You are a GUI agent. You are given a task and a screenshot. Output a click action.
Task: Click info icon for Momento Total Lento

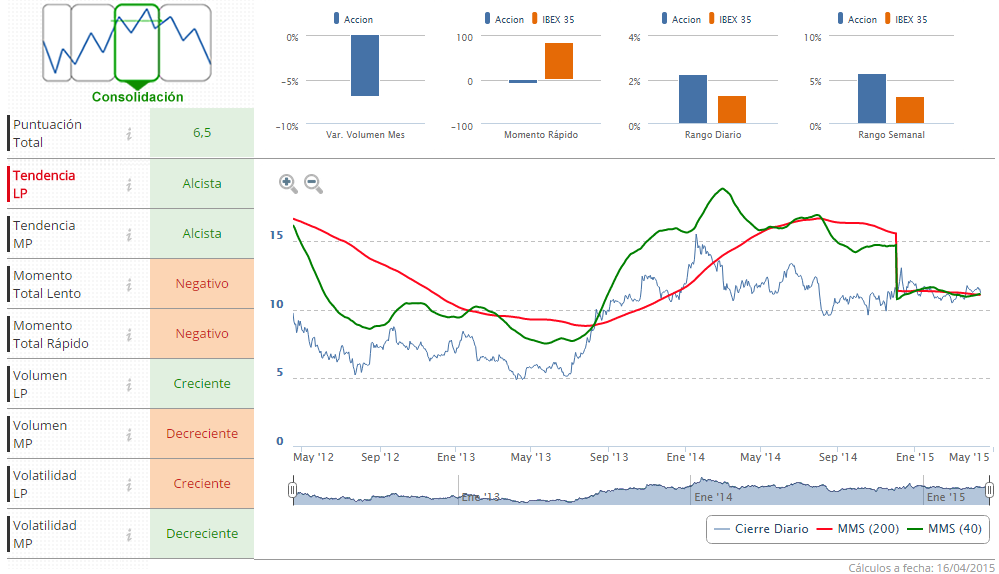pos(129,284)
